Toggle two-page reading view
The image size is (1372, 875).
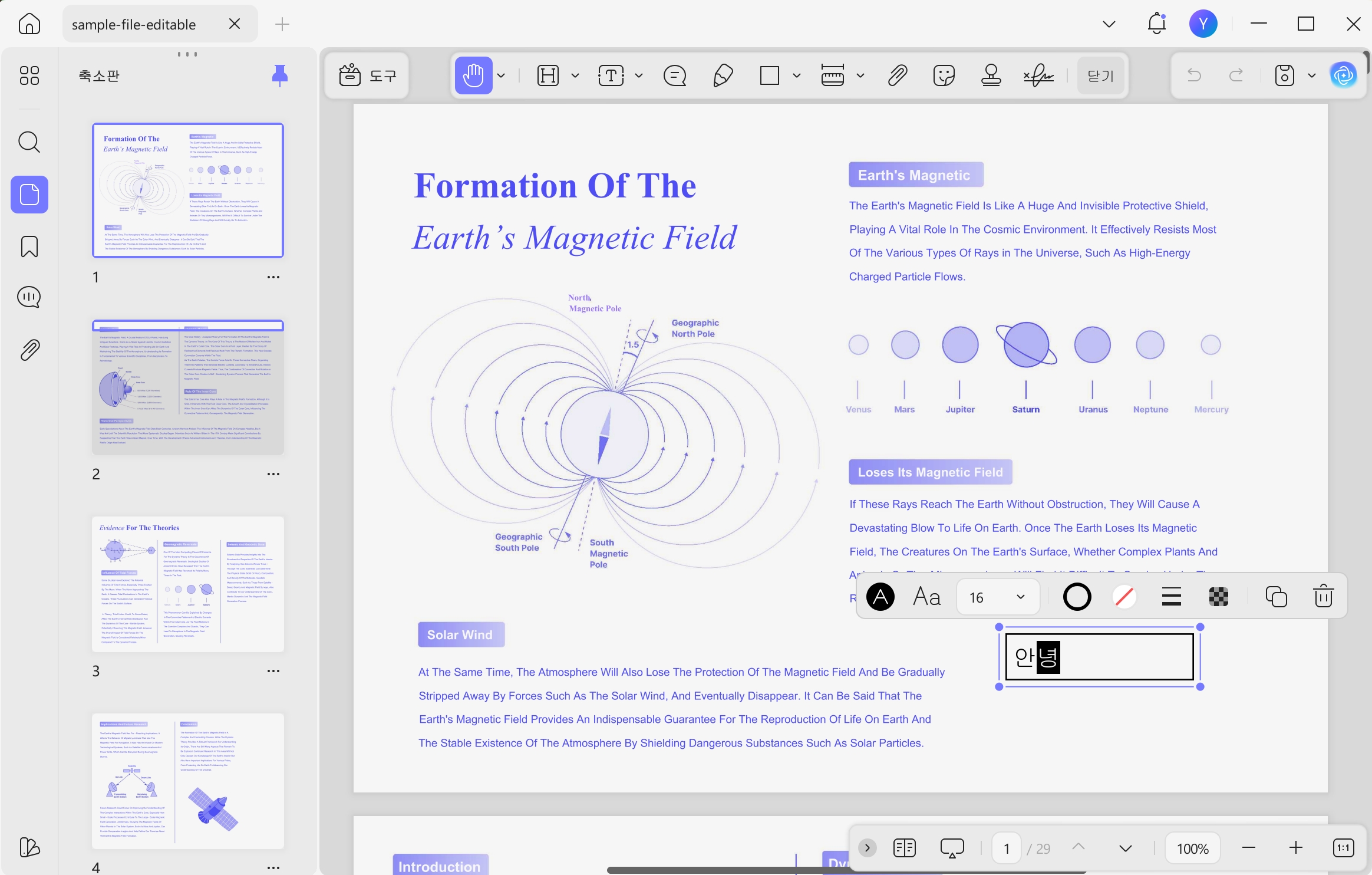904,848
